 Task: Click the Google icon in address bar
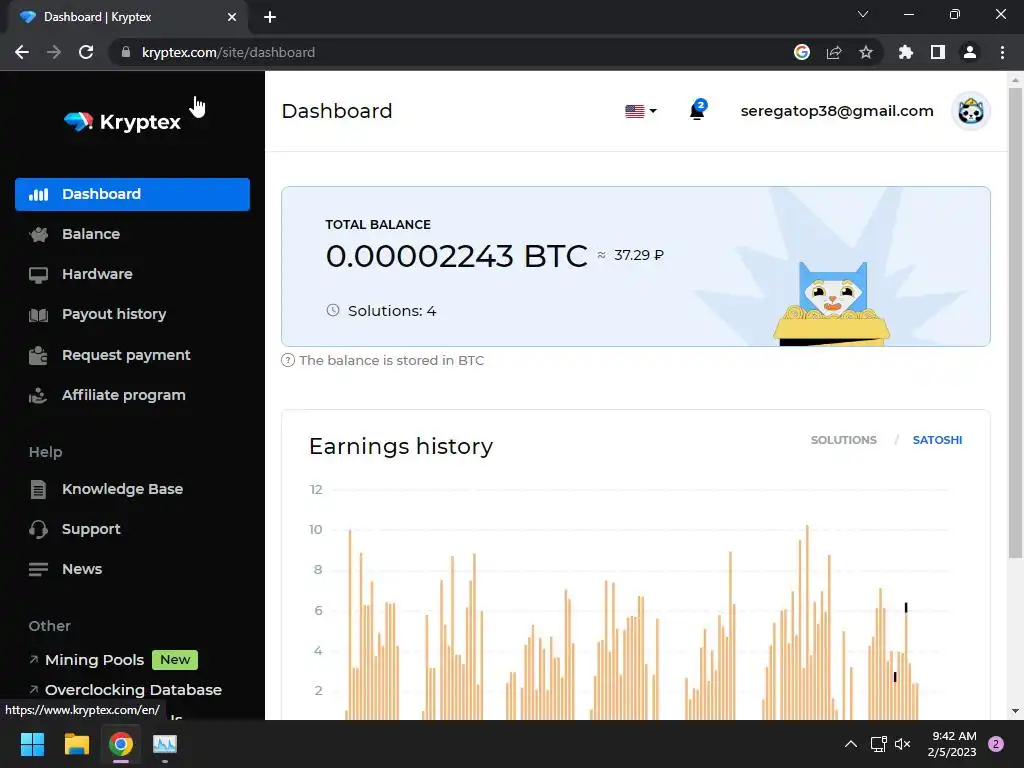coord(802,52)
